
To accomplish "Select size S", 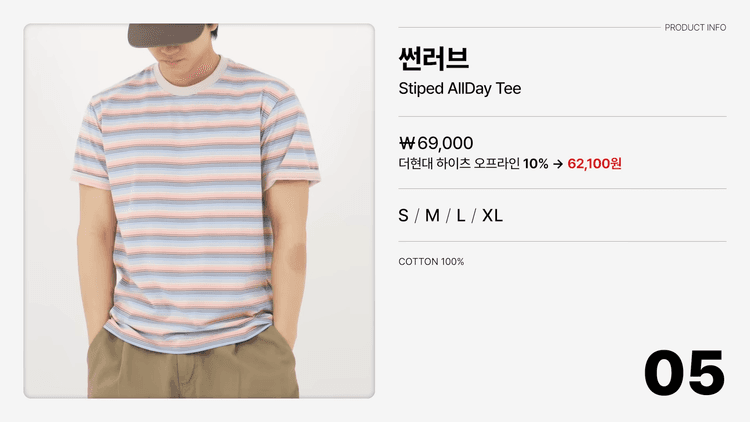I will 404,216.
